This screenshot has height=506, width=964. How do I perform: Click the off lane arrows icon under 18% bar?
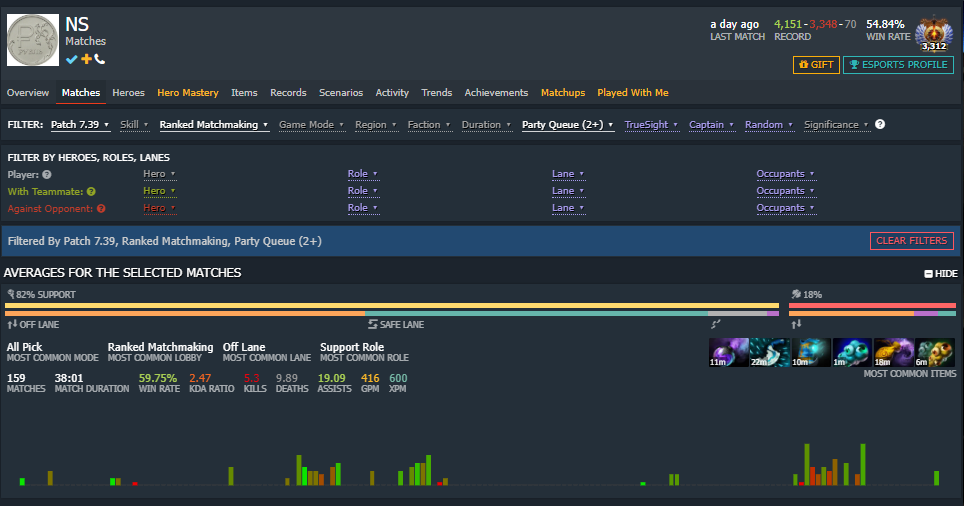796,324
